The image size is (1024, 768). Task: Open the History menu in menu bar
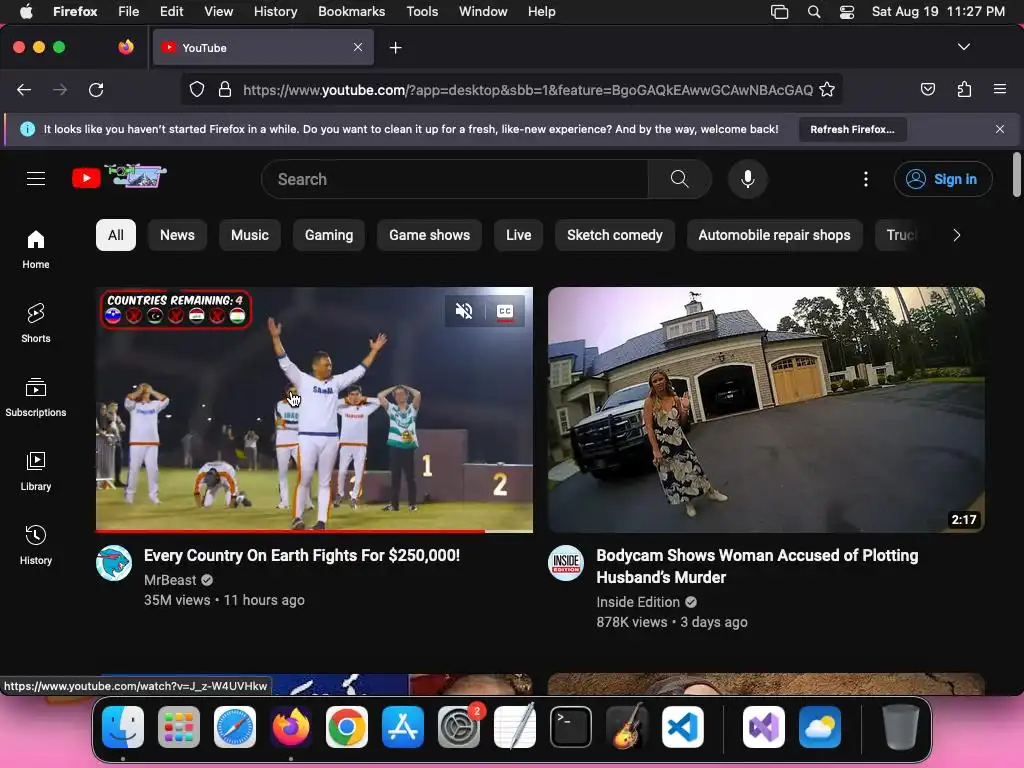pos(275,12)
